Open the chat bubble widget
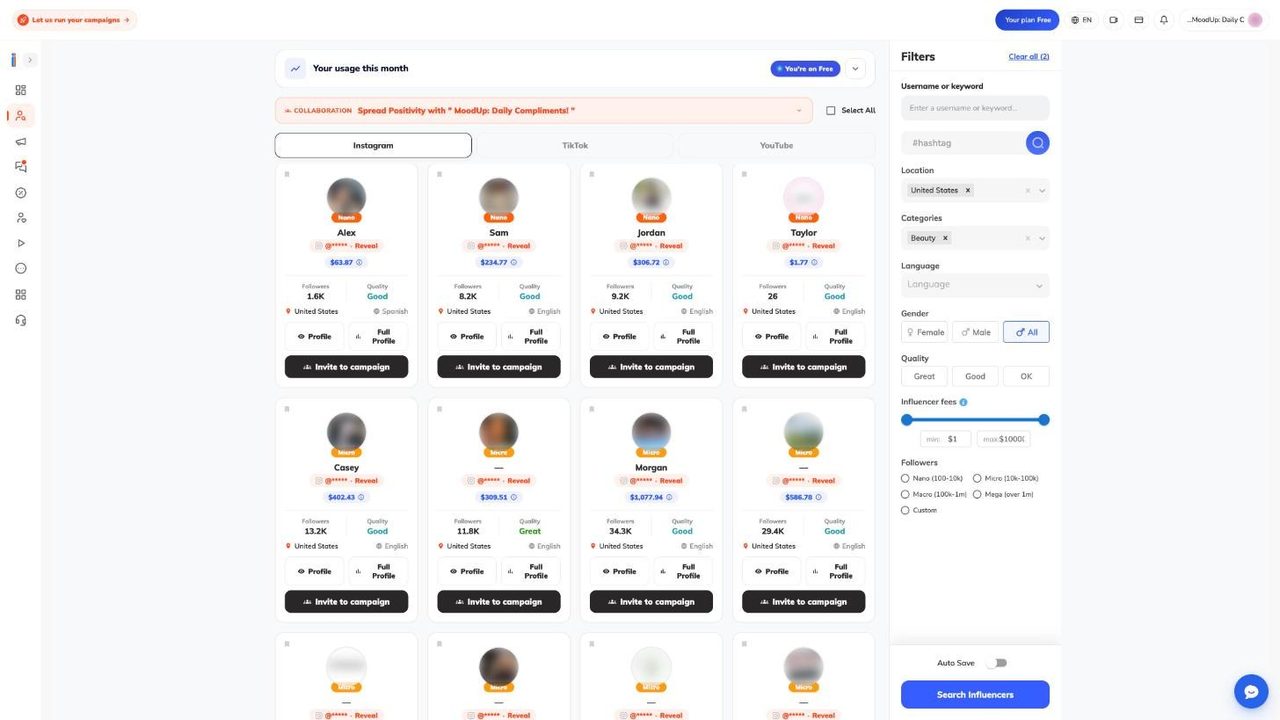 click(1251, 691)
